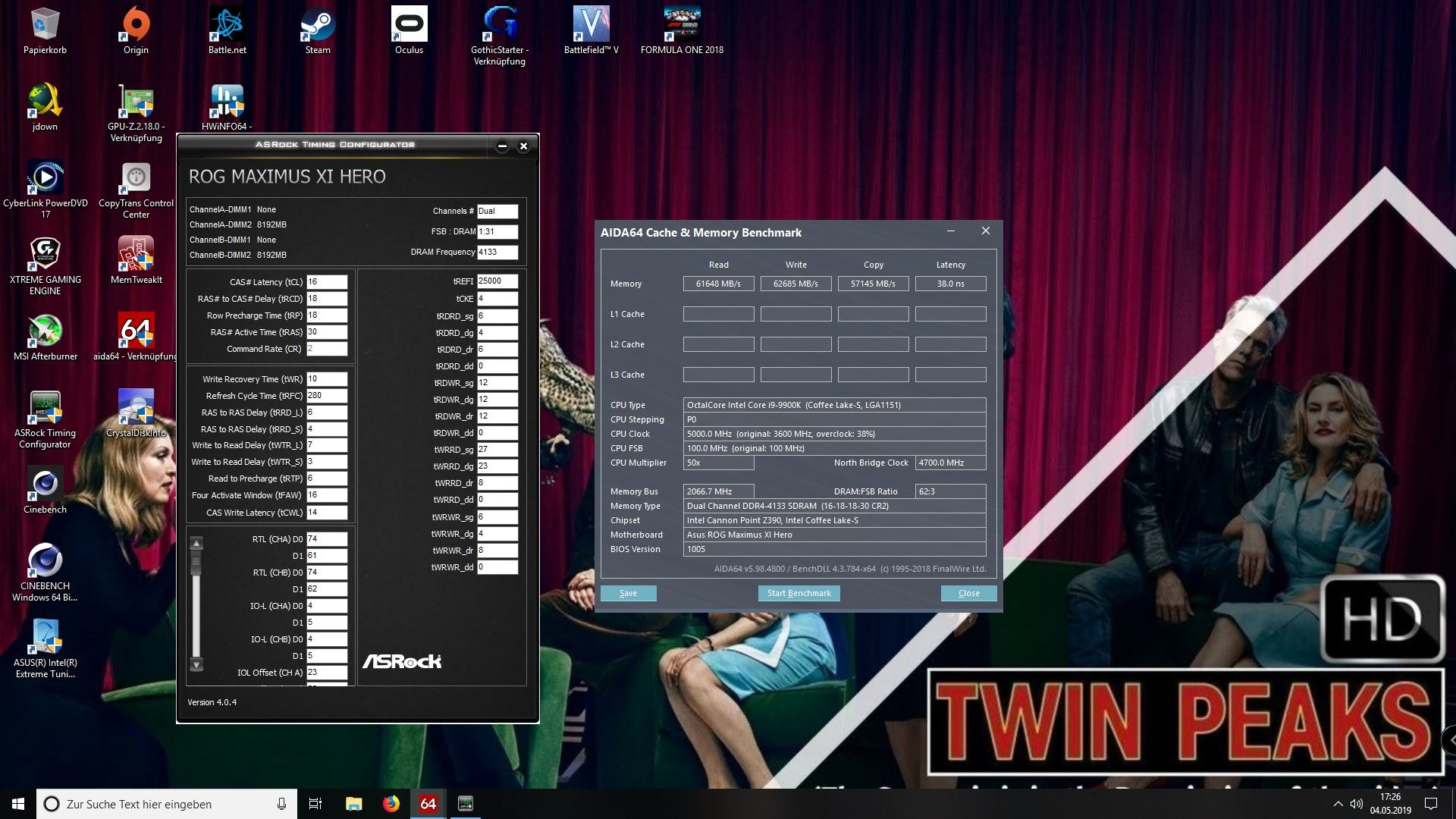Image resolution: width=1456 pixels, height=819 pixels.
Task: Click Save in AIDA64 benchmark window
Action: point(628,593)
